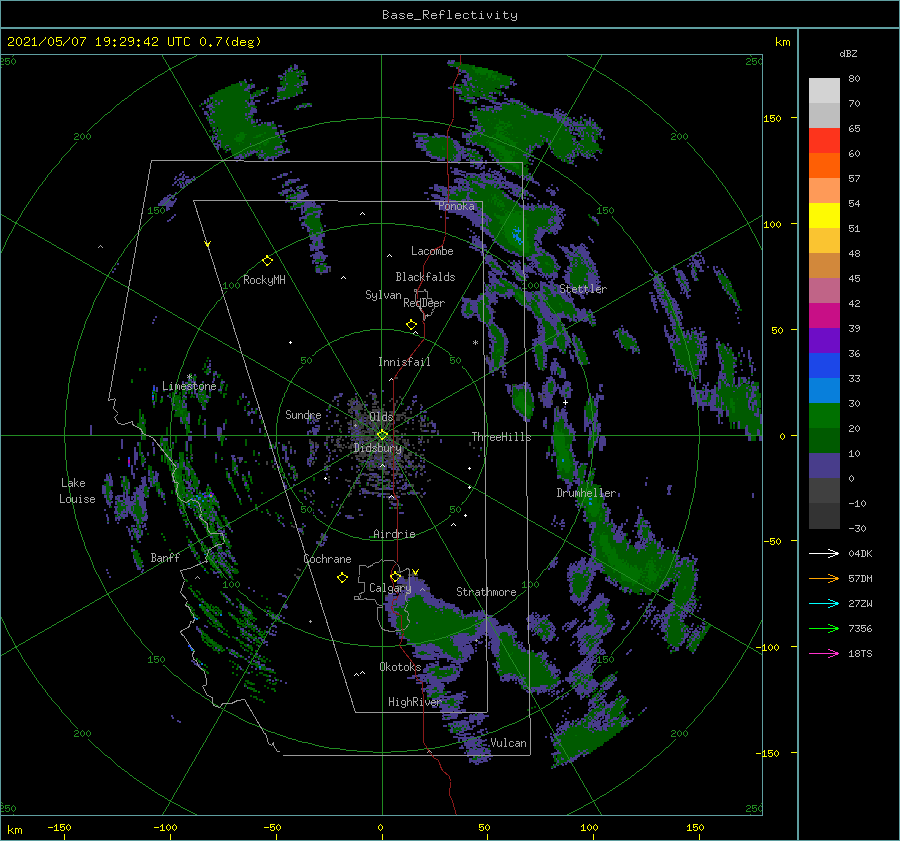
Task: Select the yellow diamond marker above RockyMH
Action: 267,261
